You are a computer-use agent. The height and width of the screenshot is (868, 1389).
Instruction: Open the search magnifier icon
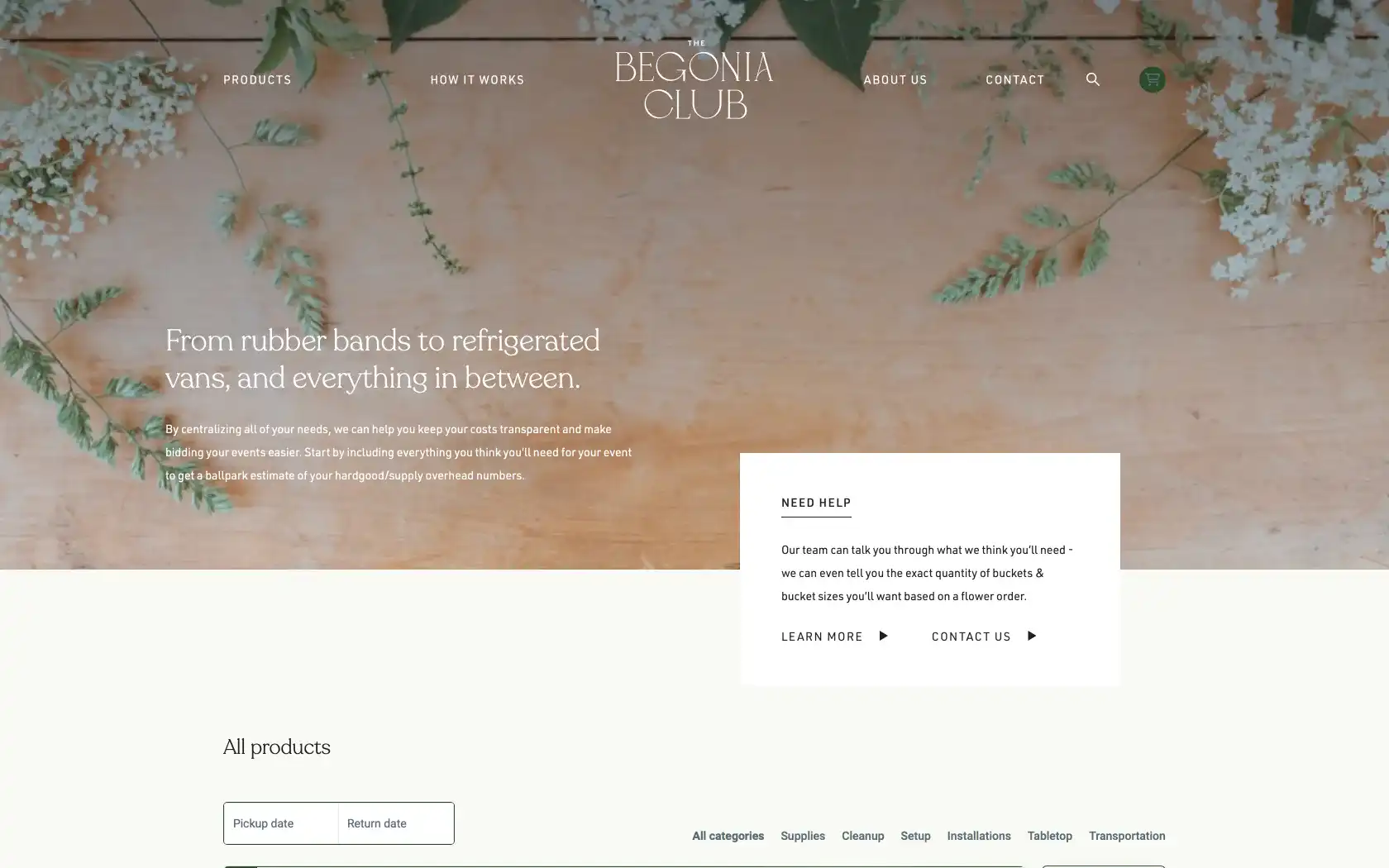pyautogui.click(x=1092, y=79)
